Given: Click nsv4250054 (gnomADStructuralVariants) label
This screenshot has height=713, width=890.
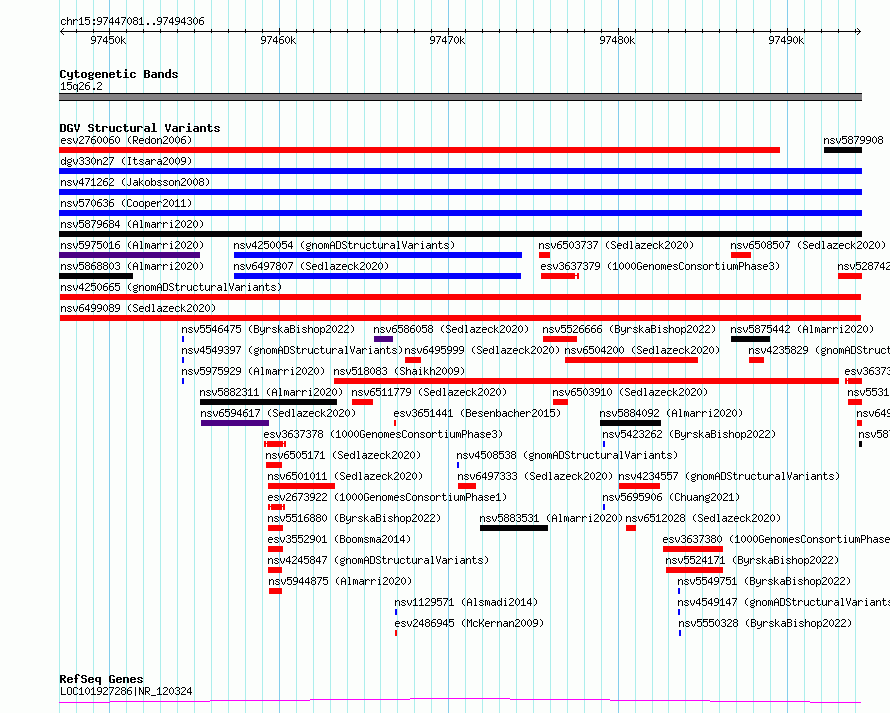Looking at the screenshot, I should (345, 245).
